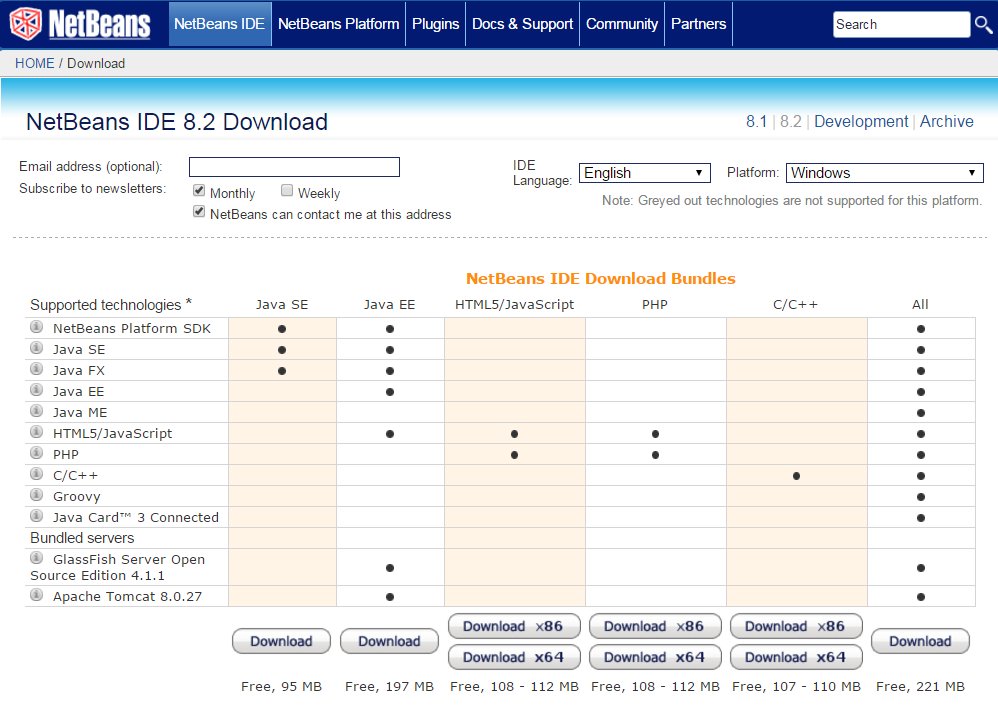The image size is (998, 714).
Task: Enable the Weekly newsletter checkbox
Action: [287, 190]
